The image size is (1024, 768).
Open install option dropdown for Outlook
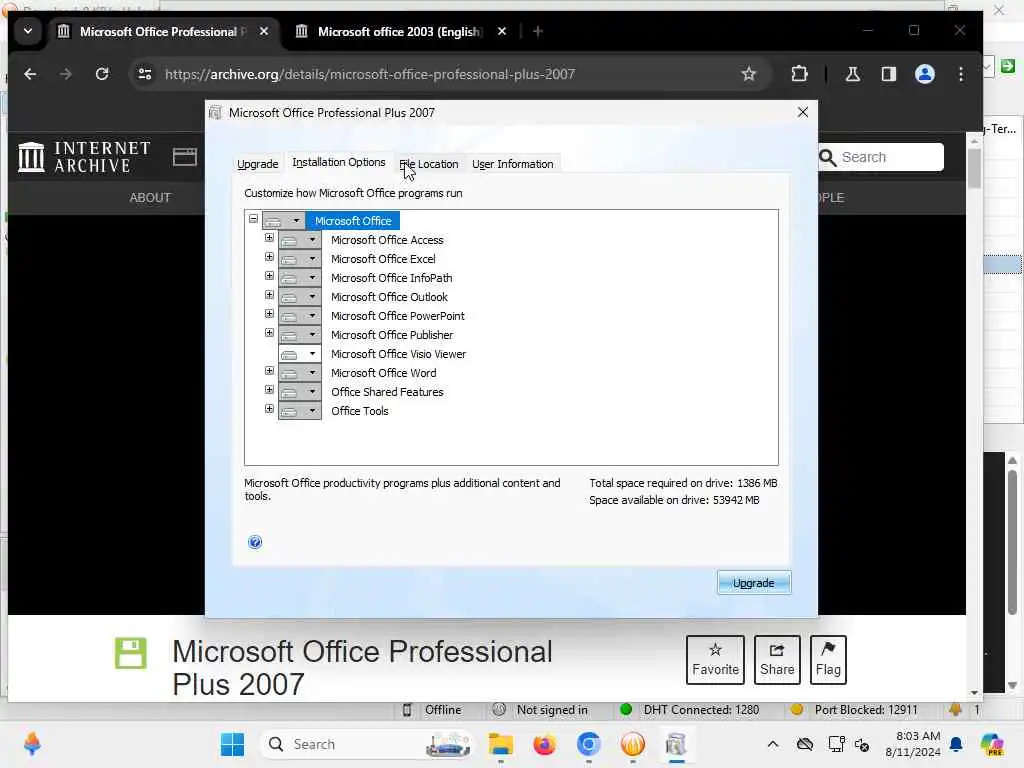(x=300, y=297)
